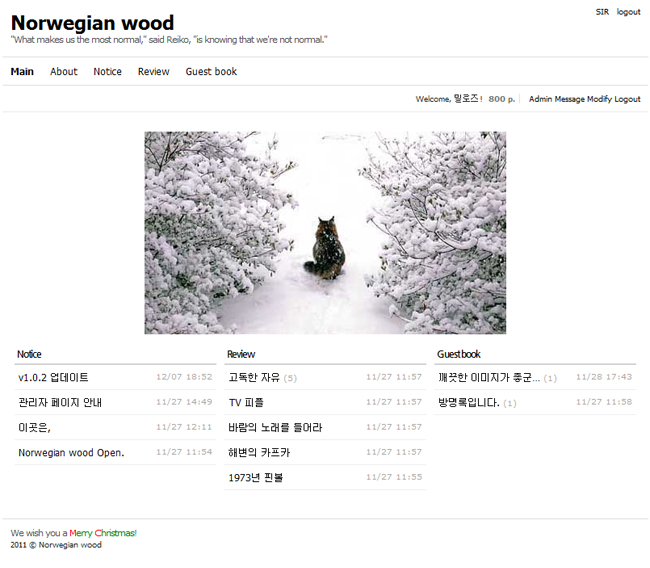
Task: Open the SIR link at top right
Action: pos(602,12)
